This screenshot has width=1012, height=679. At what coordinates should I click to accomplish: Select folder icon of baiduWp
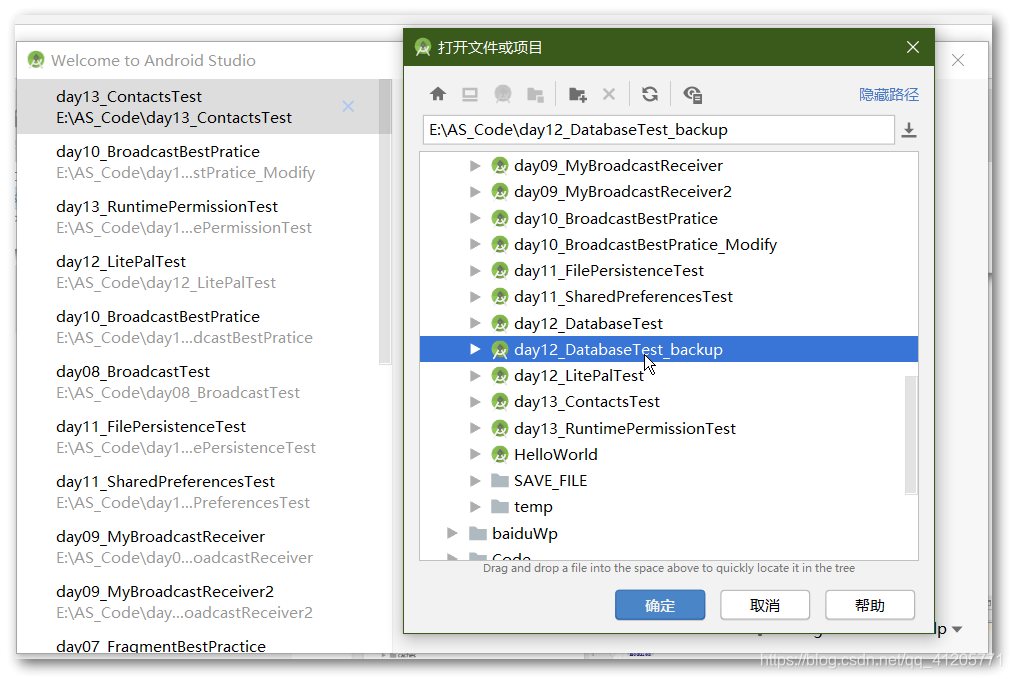click(478, 533)
